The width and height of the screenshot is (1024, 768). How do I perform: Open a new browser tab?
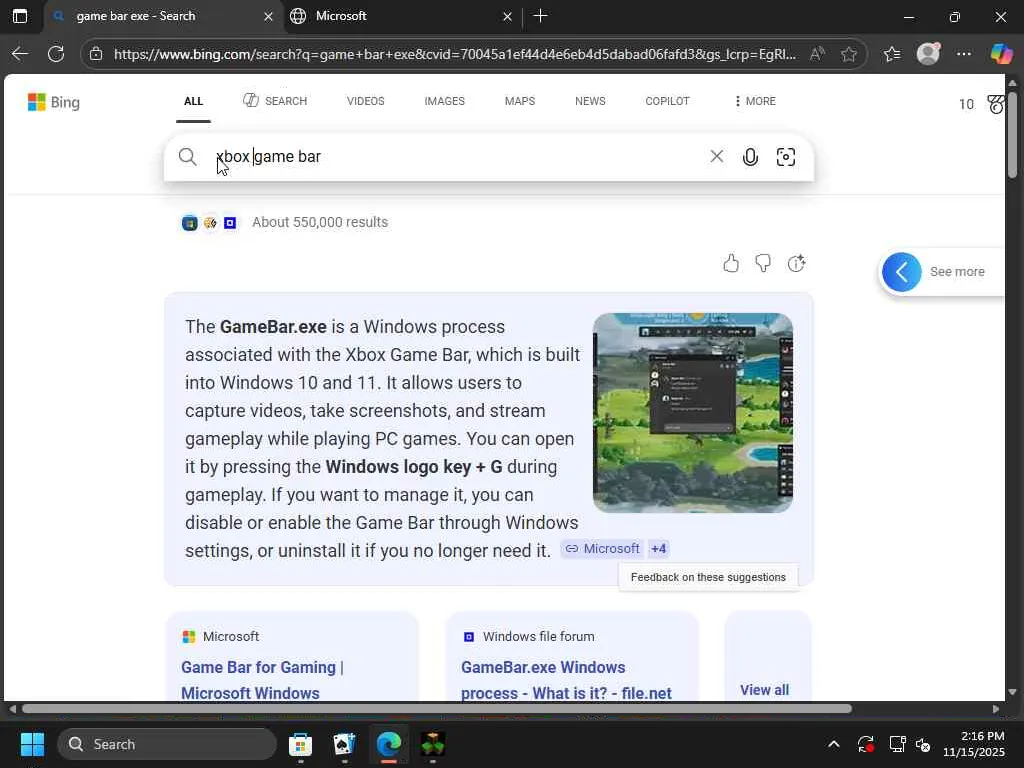click(x=540, y=16)
